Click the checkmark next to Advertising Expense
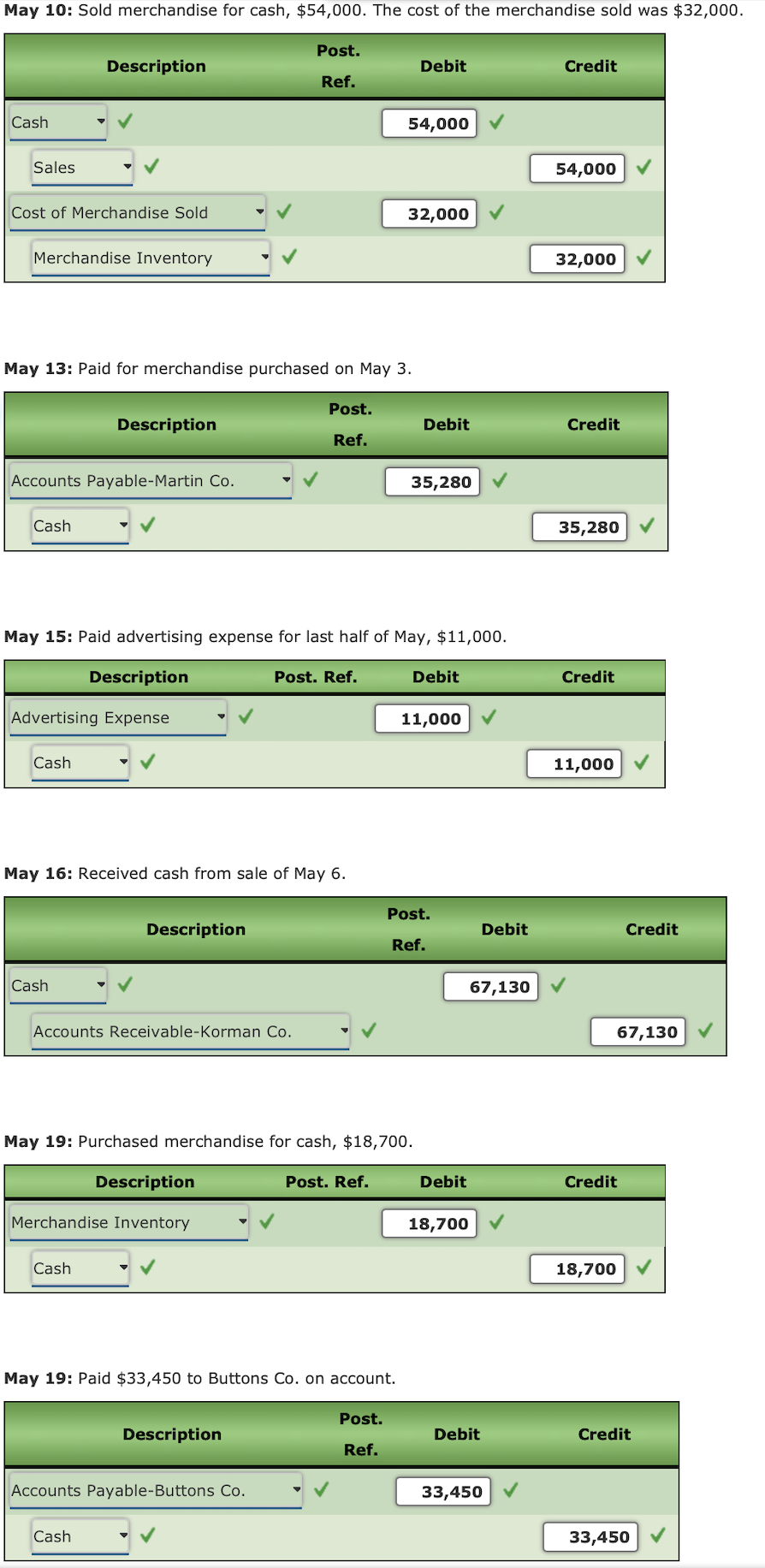 [x=246, y=718]
